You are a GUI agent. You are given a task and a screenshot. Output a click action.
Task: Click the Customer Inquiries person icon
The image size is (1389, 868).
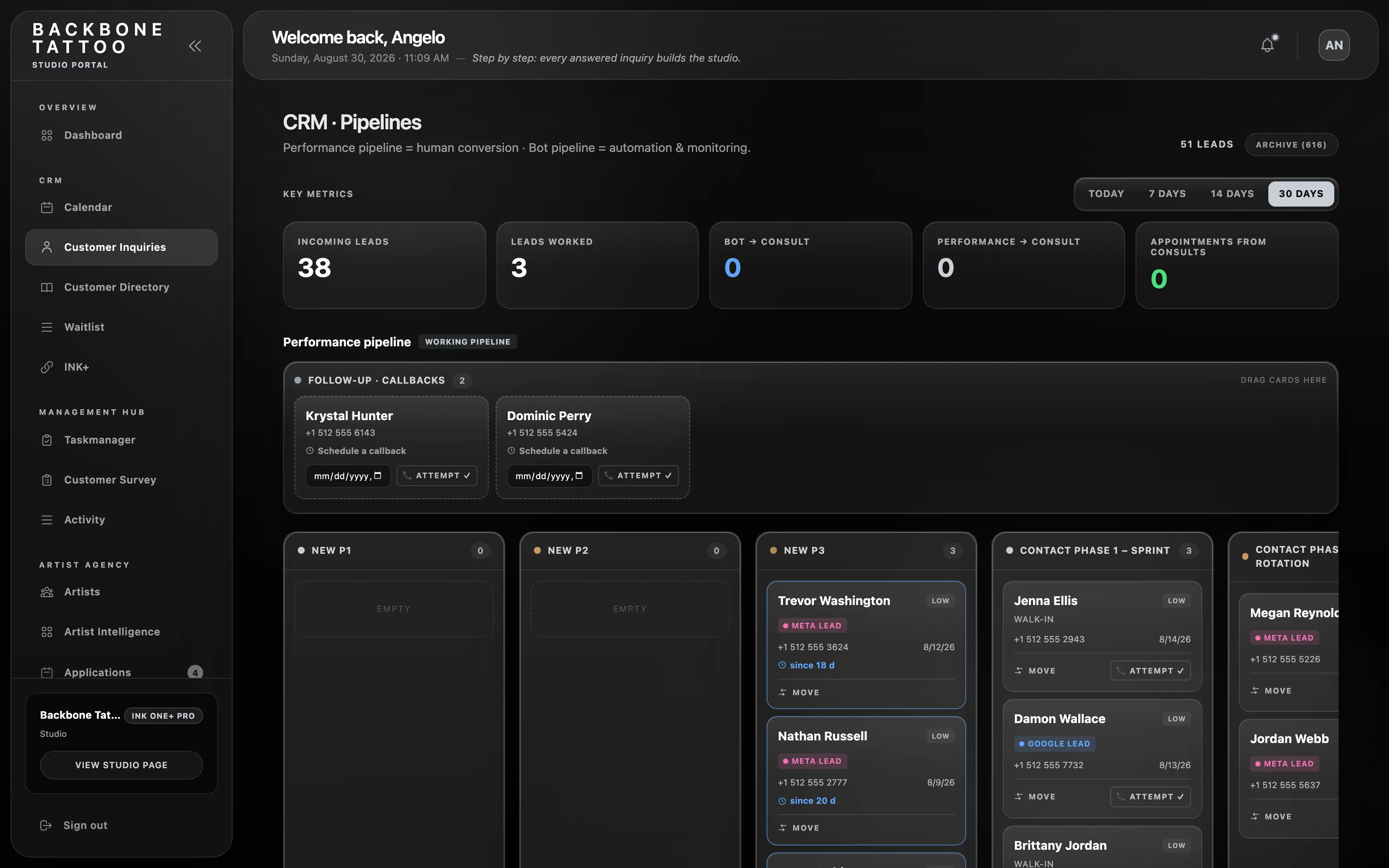[x=47, y=247]
